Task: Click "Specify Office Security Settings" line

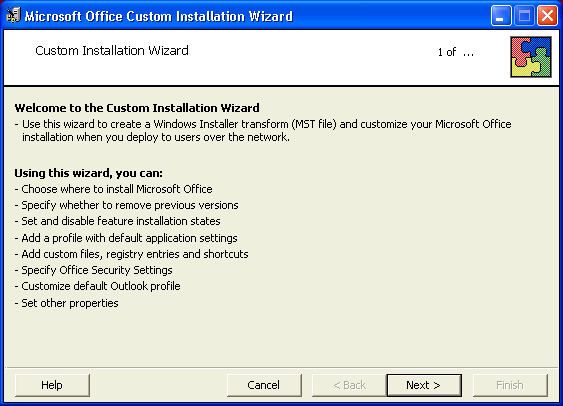Action: (x=93, y=270)
